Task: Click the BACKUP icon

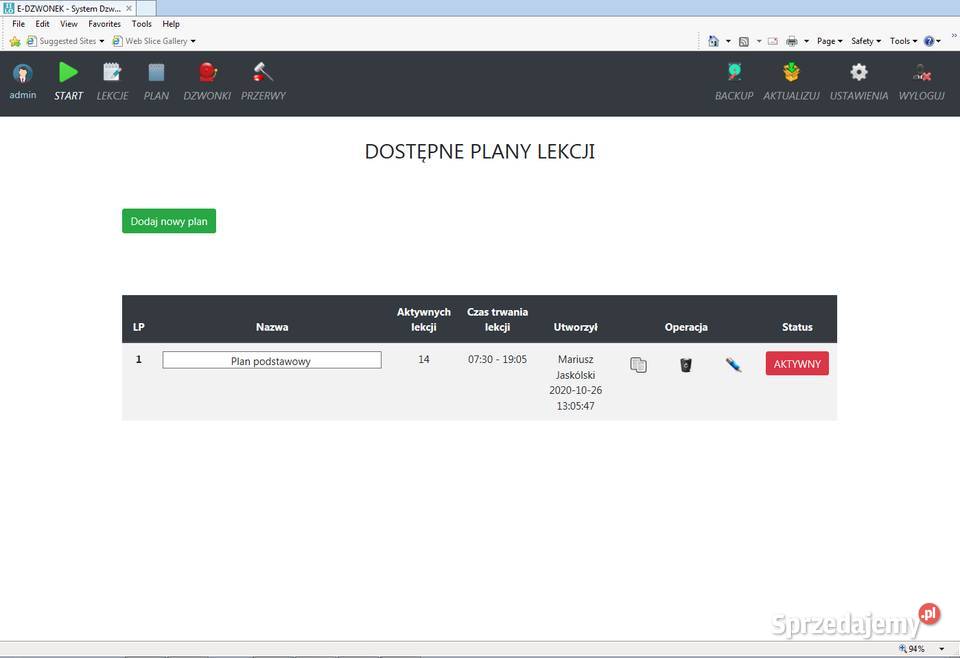Action: 734,73
